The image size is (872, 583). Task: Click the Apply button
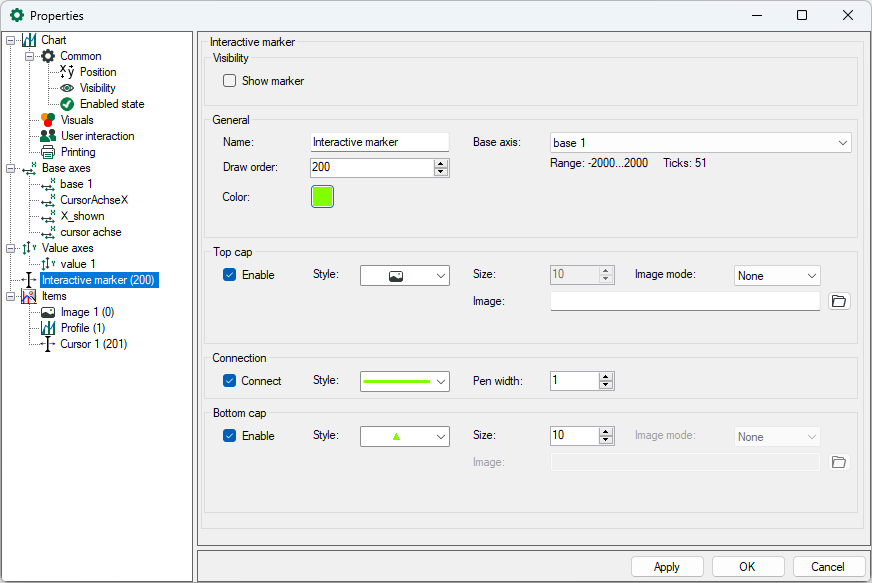tap(667, 567)
